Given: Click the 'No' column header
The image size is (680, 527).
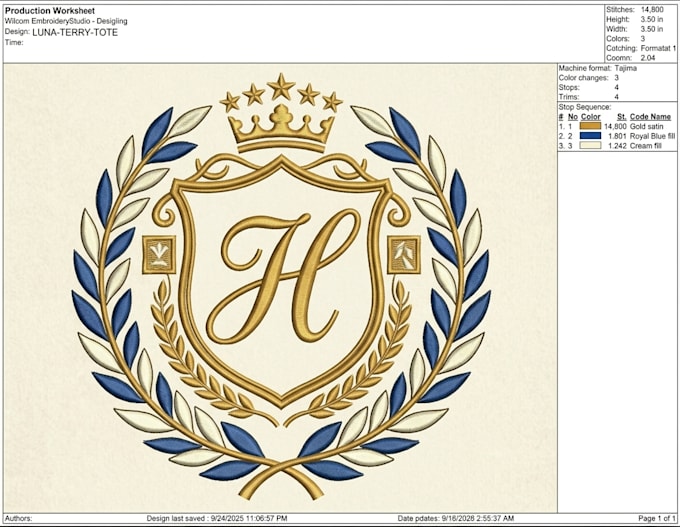Looking at the screenshot, I should point(573,117).
